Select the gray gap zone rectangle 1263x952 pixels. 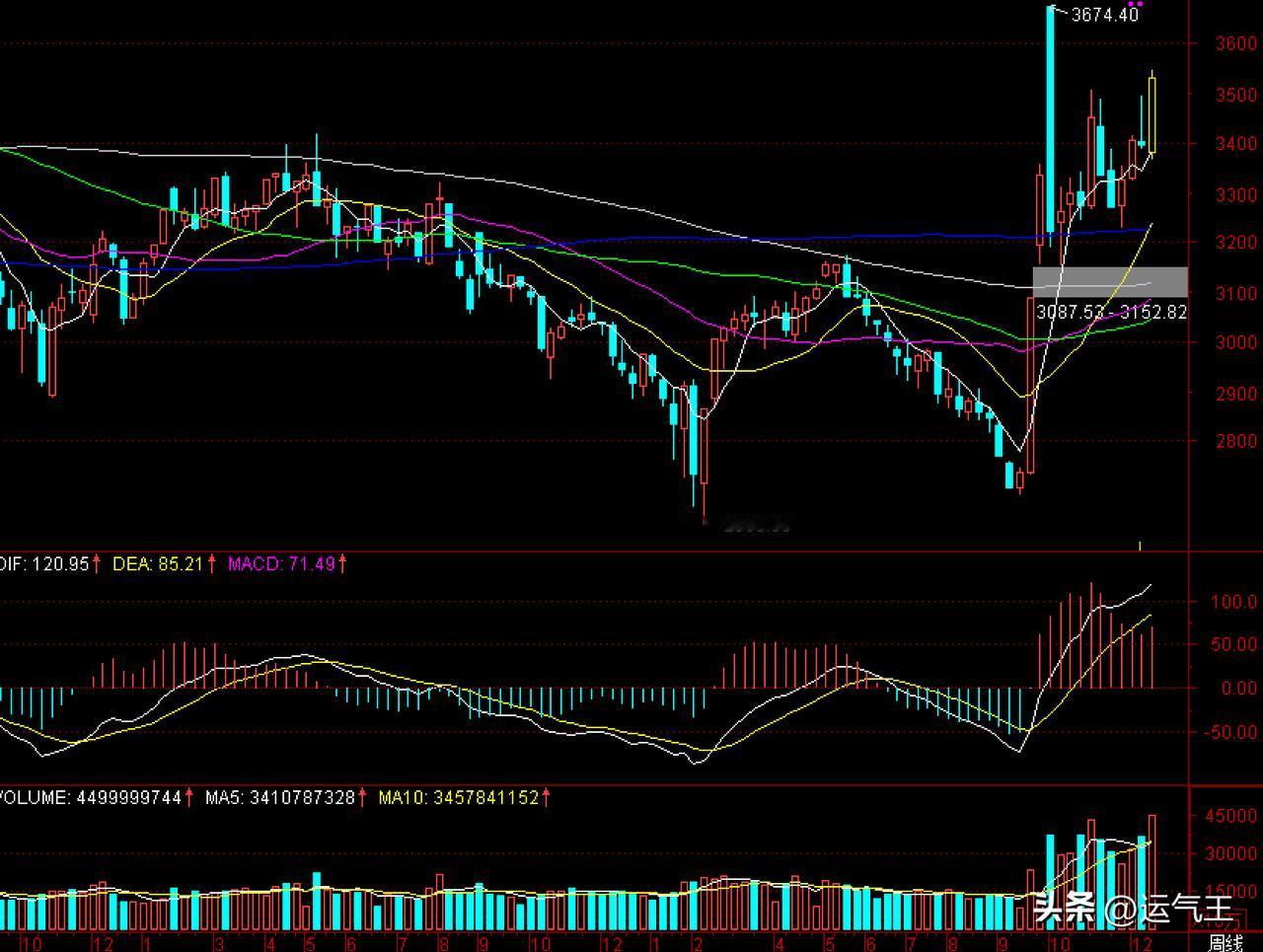pos(1110,282)
